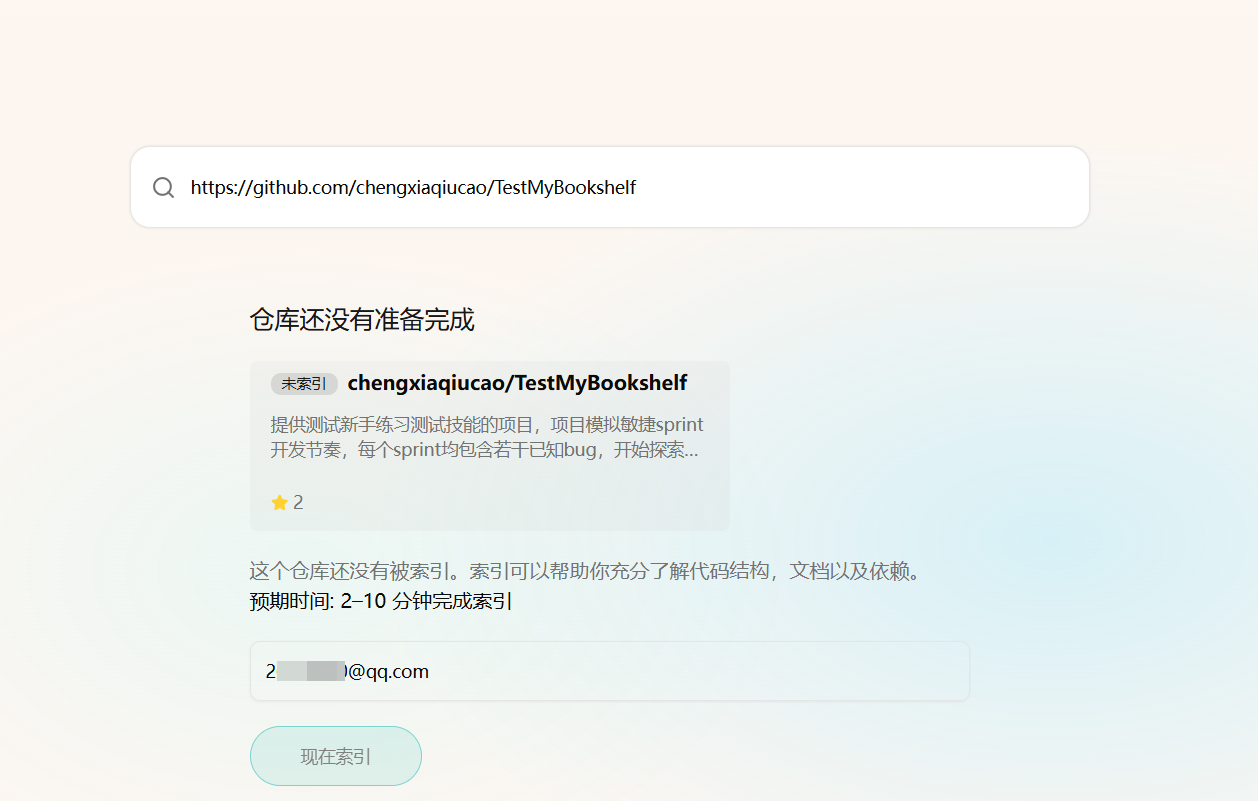Click blank area beside star rating in card

click(510, 503)
